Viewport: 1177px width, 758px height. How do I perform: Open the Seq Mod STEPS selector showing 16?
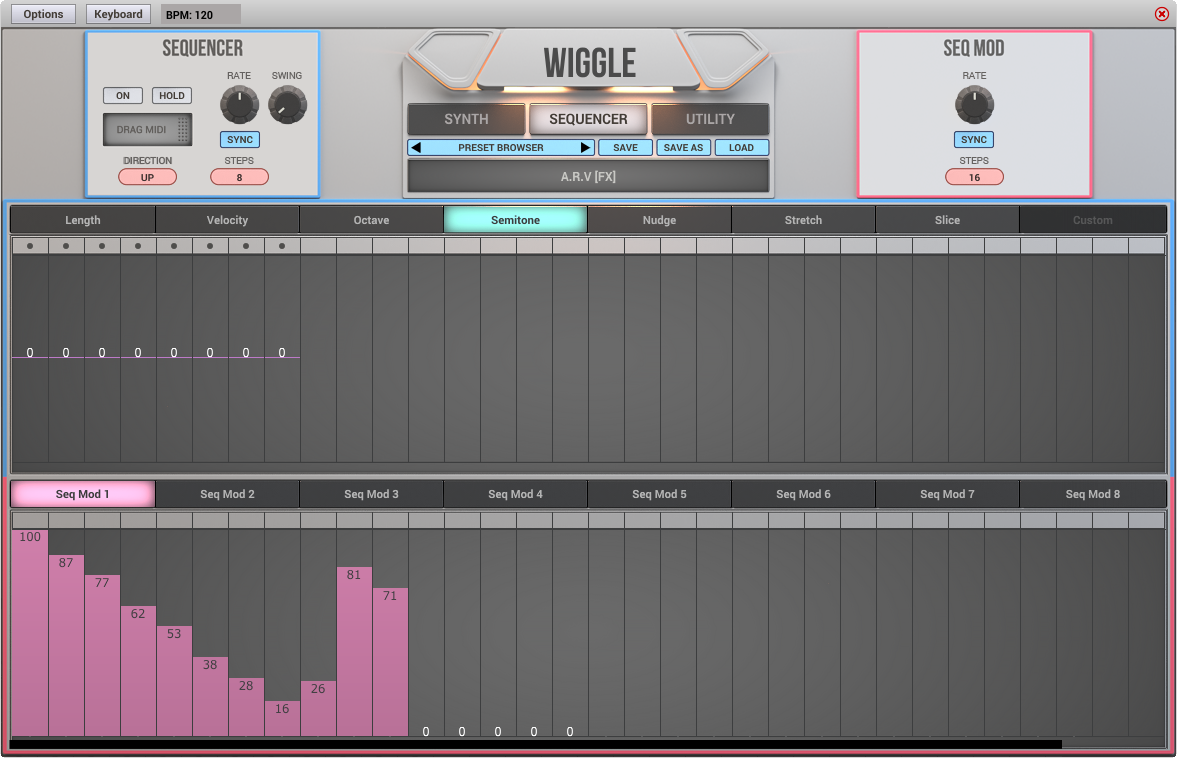tap(974, 177)
